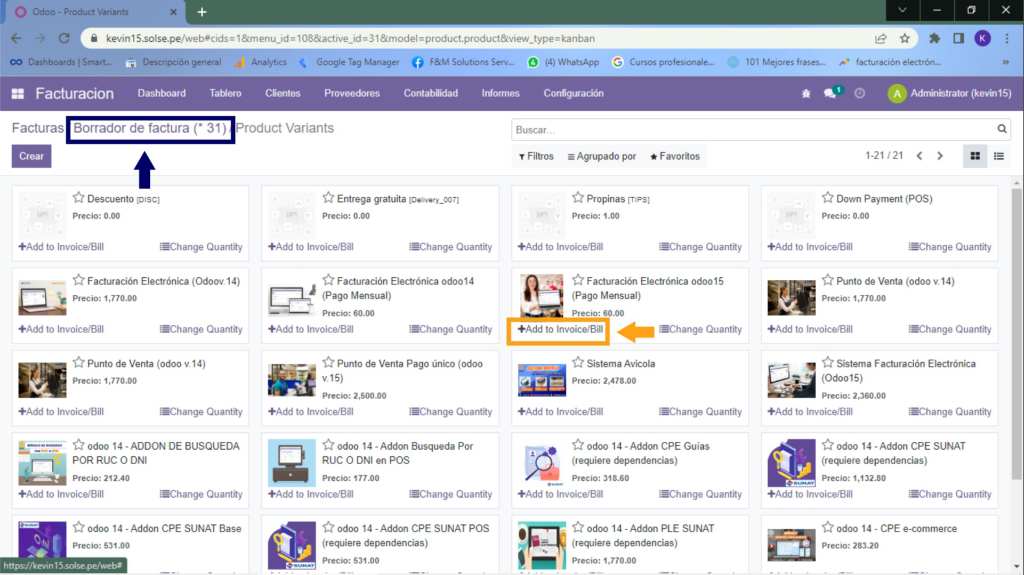
Task: Switch to list view icon
Action: tap(998, 156)
